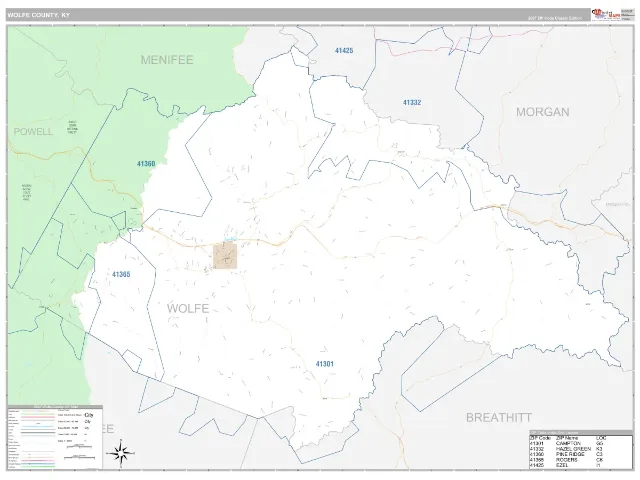Image resolution: width=640 pixels, height=480 pixels.
Task: Select the MENIFEE county label
Action: (x=167, y=60)
